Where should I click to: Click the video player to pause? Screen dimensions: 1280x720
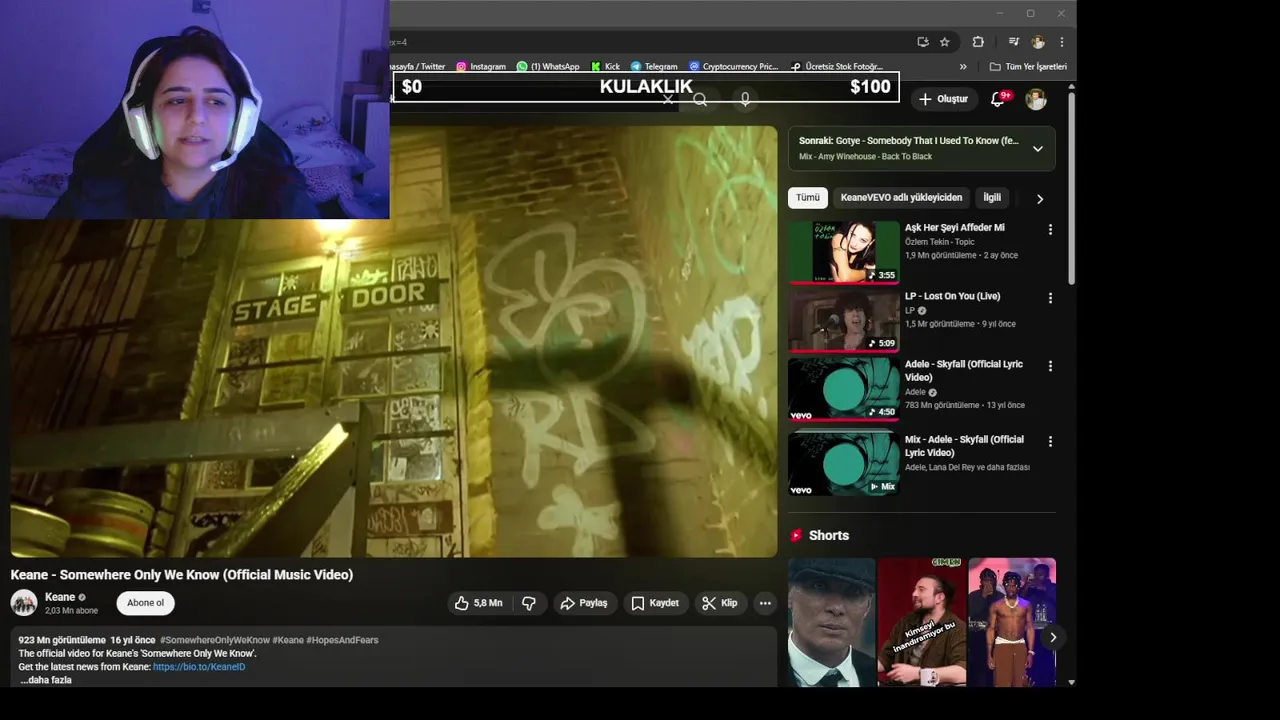click(394, 342)
